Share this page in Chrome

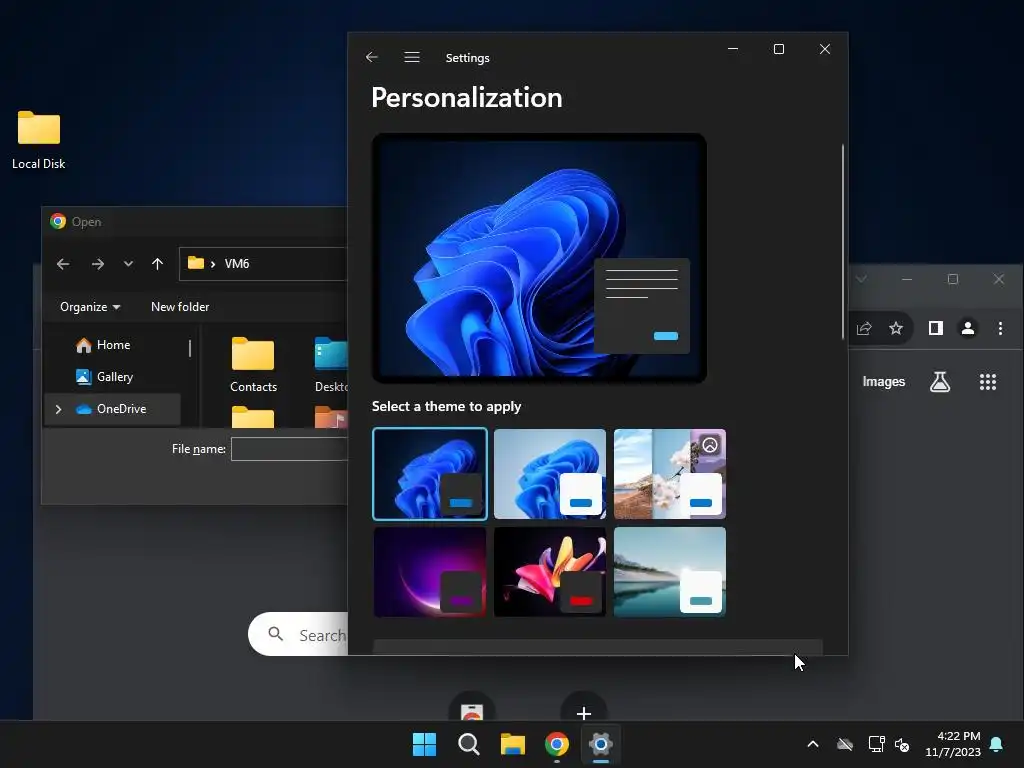(864, 328)
